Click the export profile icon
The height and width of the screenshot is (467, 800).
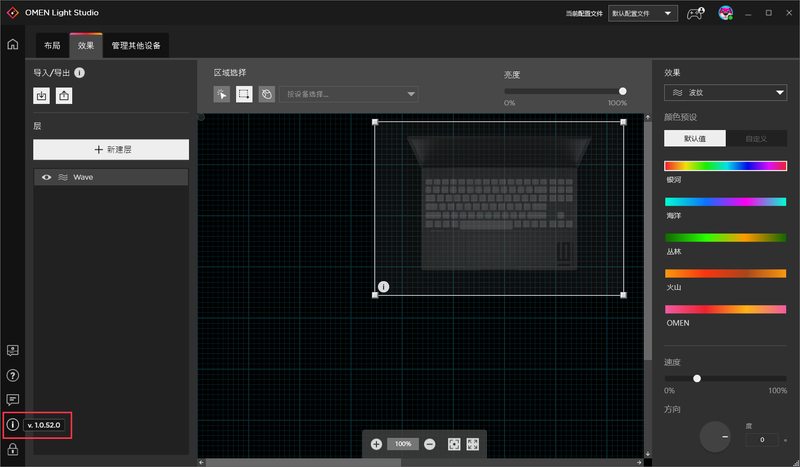click(64, 96)
